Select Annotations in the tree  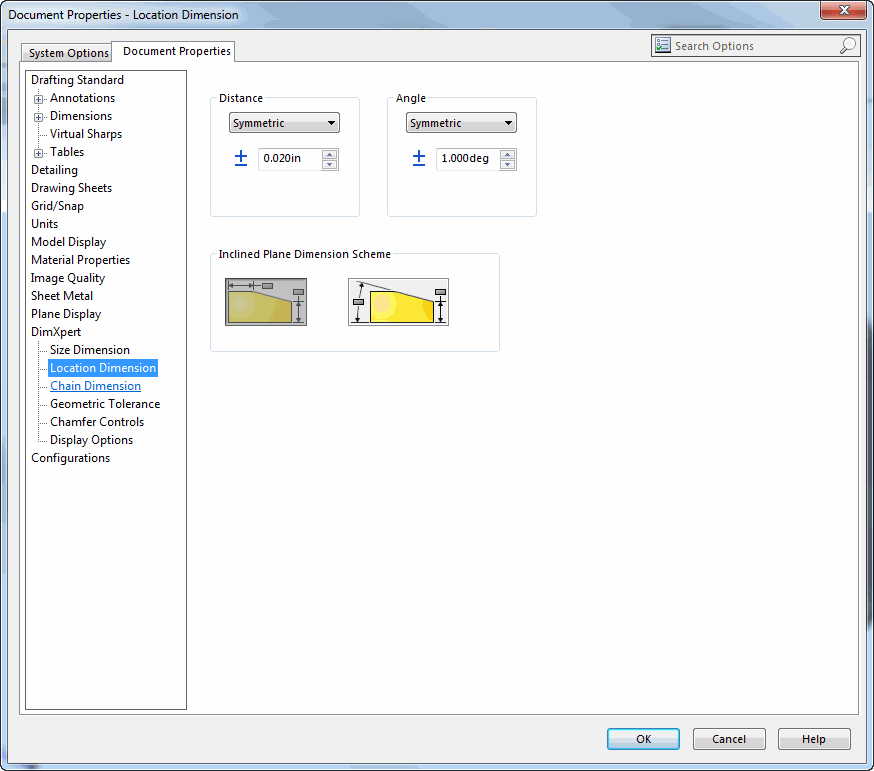[x=82, y=98]
